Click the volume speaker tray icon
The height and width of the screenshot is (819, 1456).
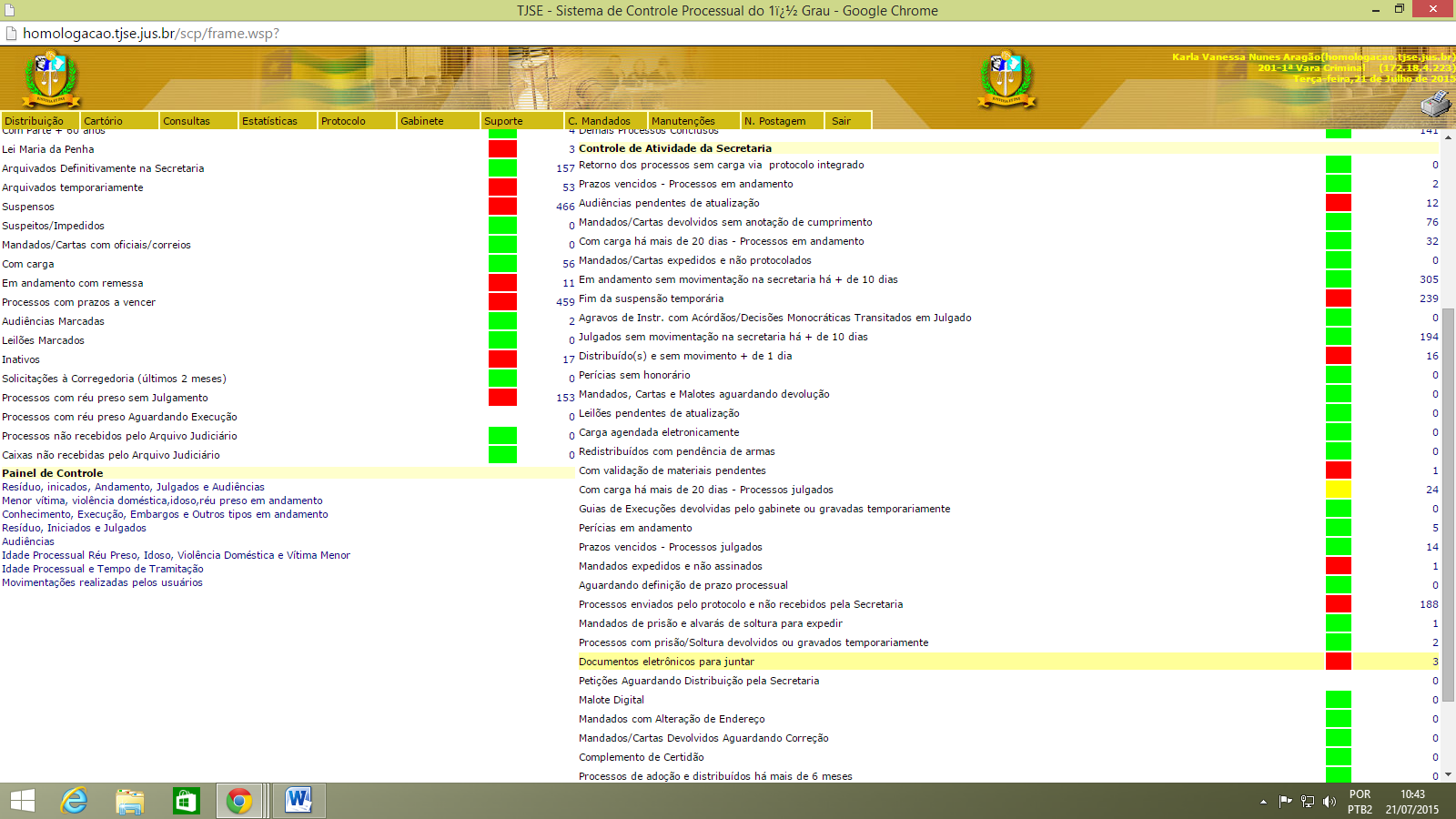tap(1330, 802)
